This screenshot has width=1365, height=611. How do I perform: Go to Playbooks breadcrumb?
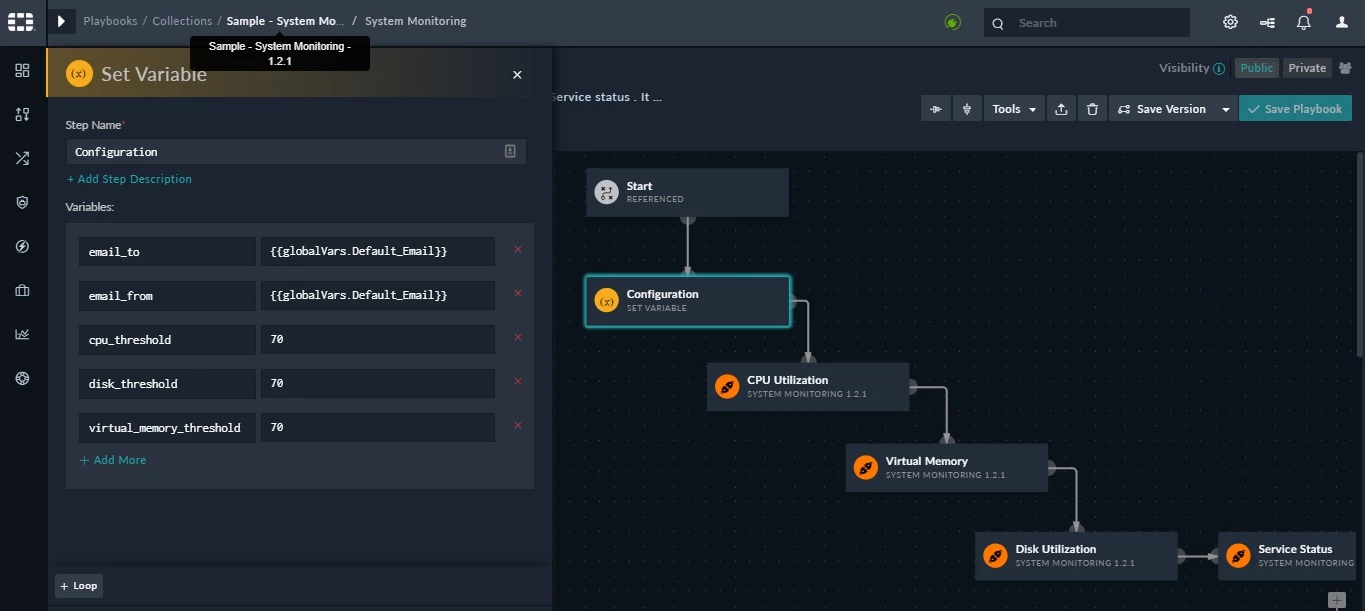click(110, 21)
